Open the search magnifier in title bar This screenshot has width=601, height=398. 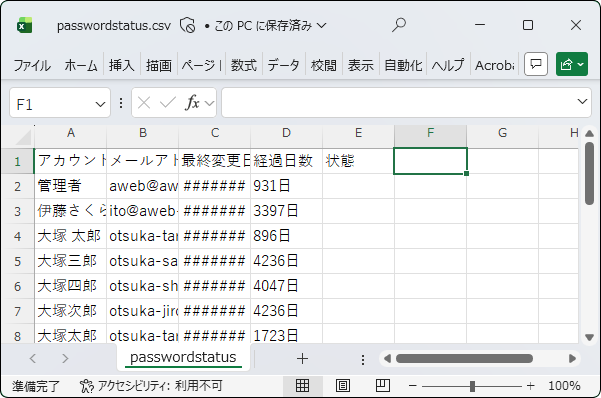[399, 25]
